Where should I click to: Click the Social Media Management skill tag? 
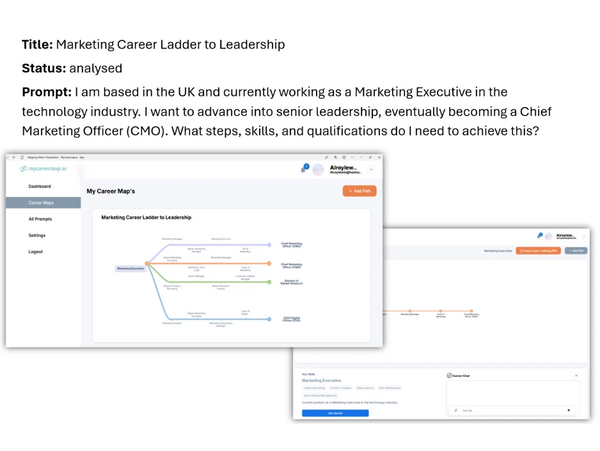(x=320, y=396)
